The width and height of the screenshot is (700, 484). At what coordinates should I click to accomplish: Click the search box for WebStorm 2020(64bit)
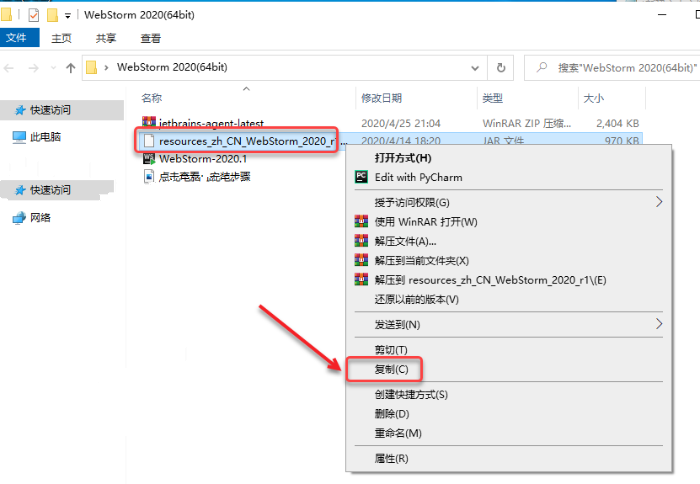pos(612,68)
